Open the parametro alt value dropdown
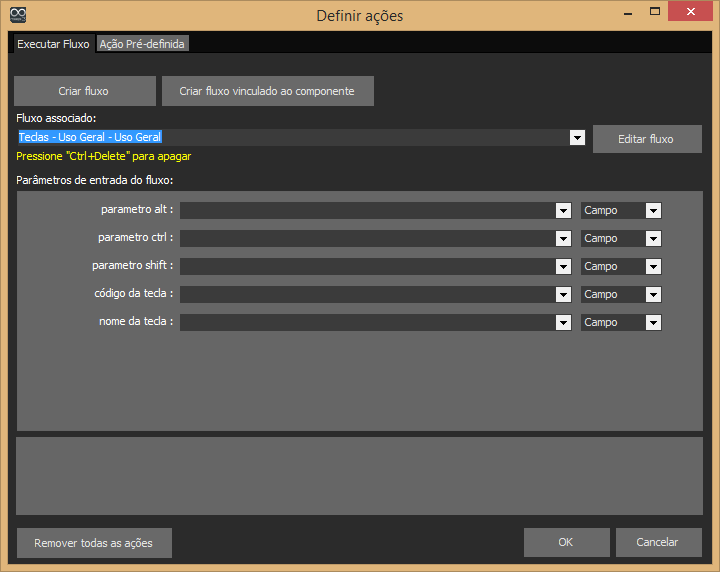720x572 pixels. [563, 210]
